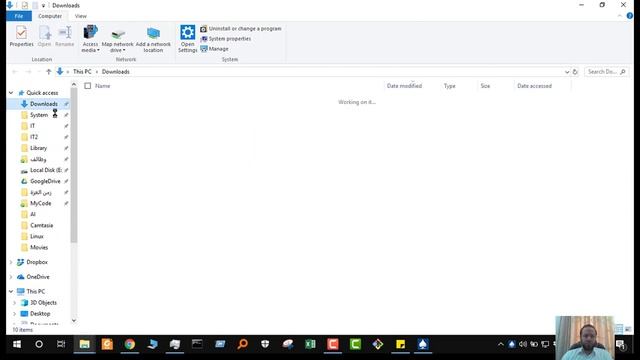This screenshot has height=360, width=640.
Task: Select the System folder in Quick access
Action: coord(39,115)
